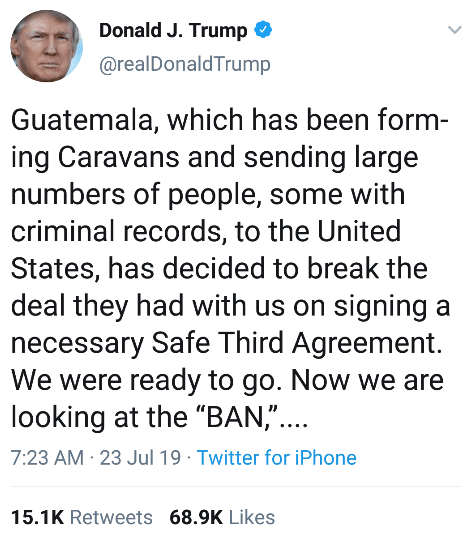Click the Likes label
Viewport: 468px width, 537px height.
coord(252,517)
